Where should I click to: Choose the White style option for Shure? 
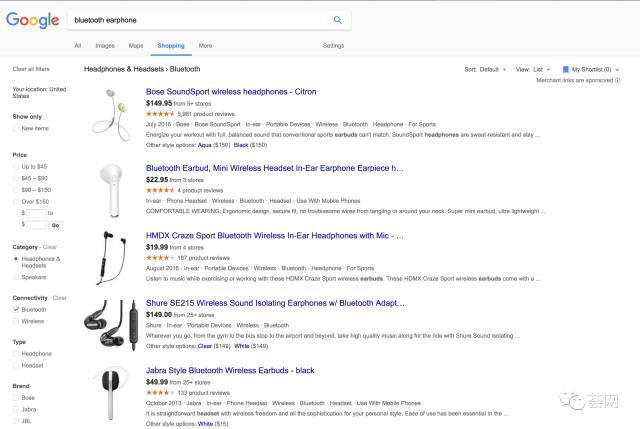(x=242, y=346)
